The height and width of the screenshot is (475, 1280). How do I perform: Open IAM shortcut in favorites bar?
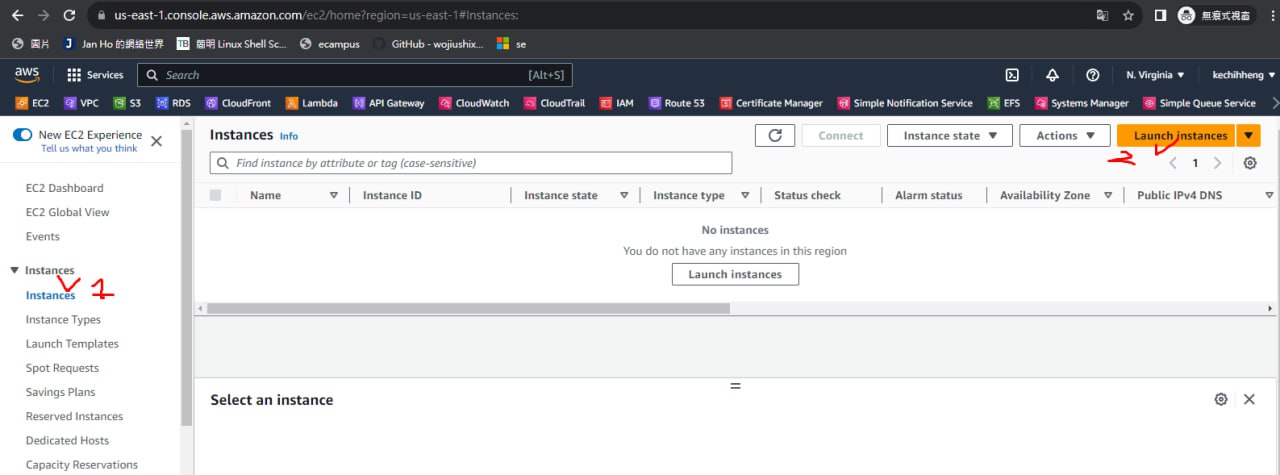[617, 103]
